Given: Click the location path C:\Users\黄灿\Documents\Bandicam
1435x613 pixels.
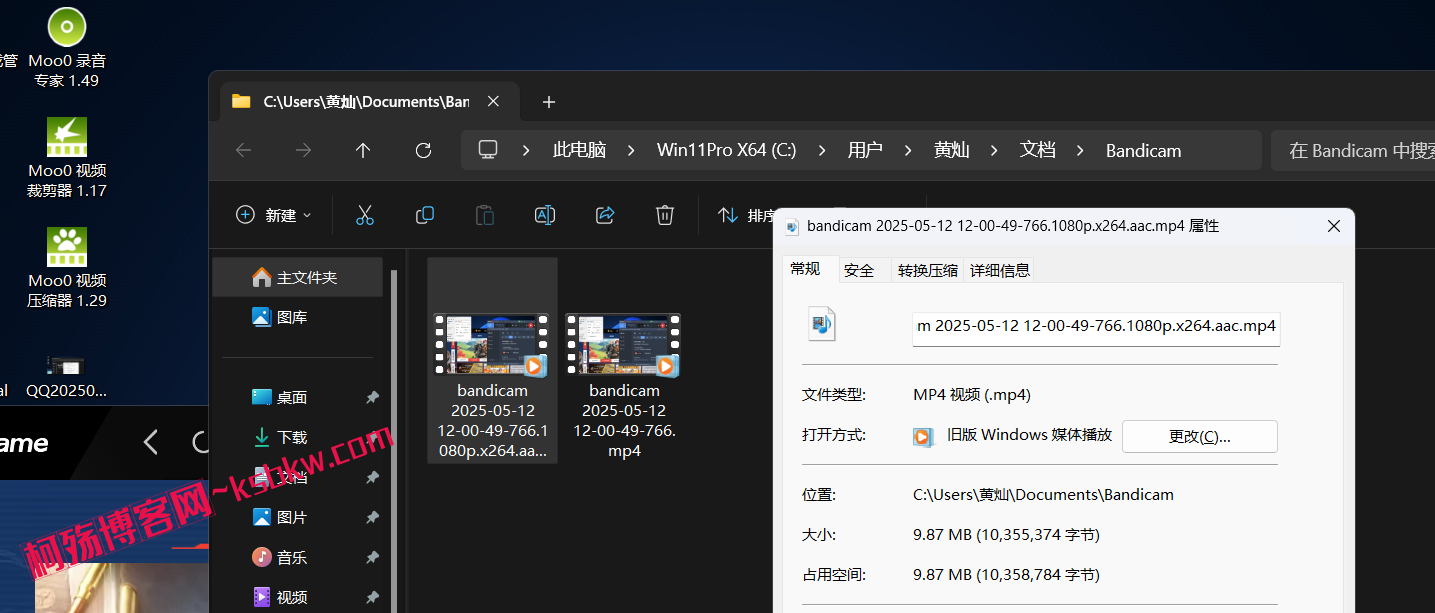Looking at the screenshot, I should click(1043, 495).
